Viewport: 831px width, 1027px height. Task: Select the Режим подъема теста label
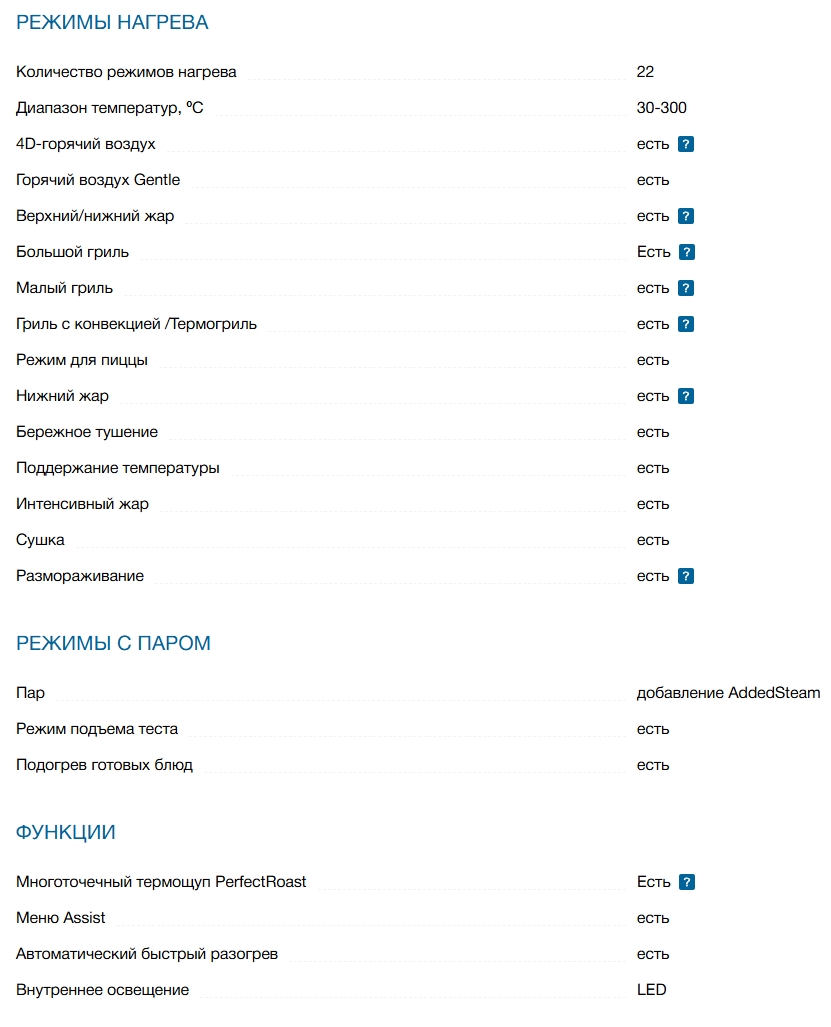(97, 729)
